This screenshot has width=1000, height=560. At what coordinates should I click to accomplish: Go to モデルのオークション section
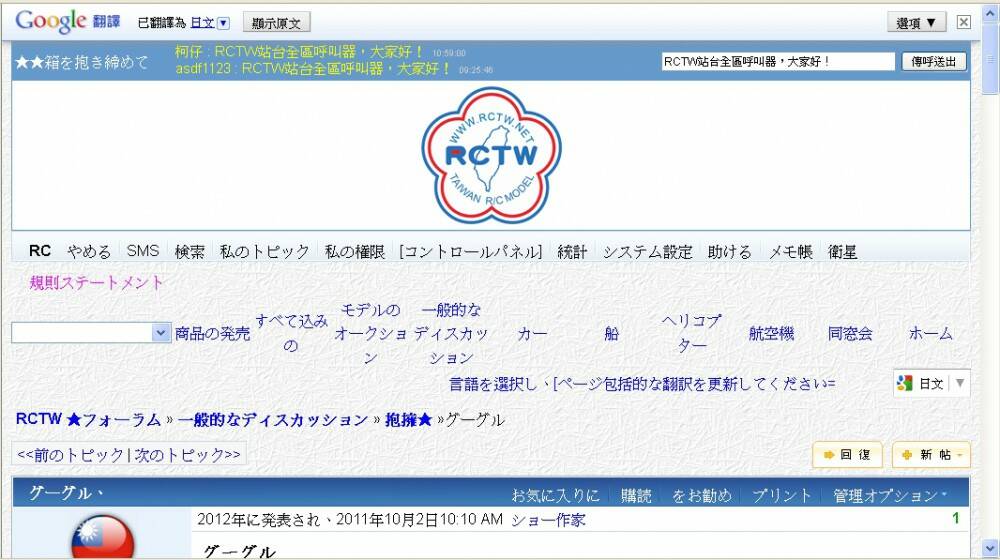(x=371, y=334)
